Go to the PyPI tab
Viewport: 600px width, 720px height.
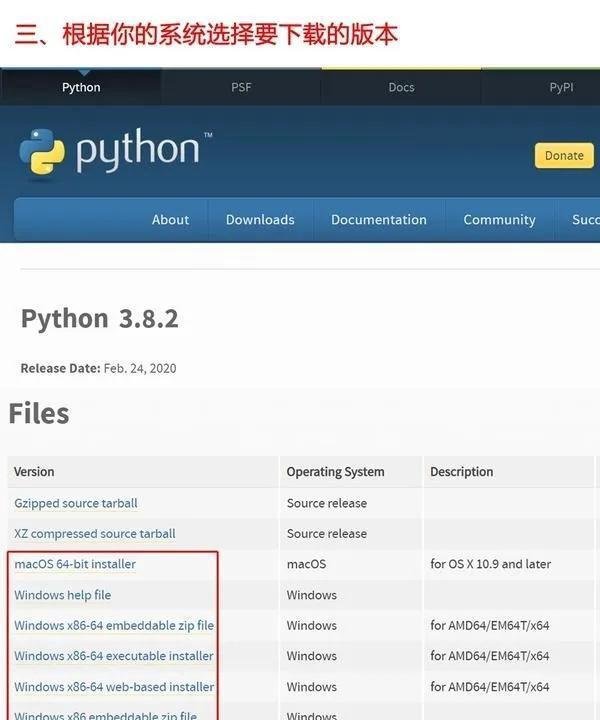click(561, 87)
